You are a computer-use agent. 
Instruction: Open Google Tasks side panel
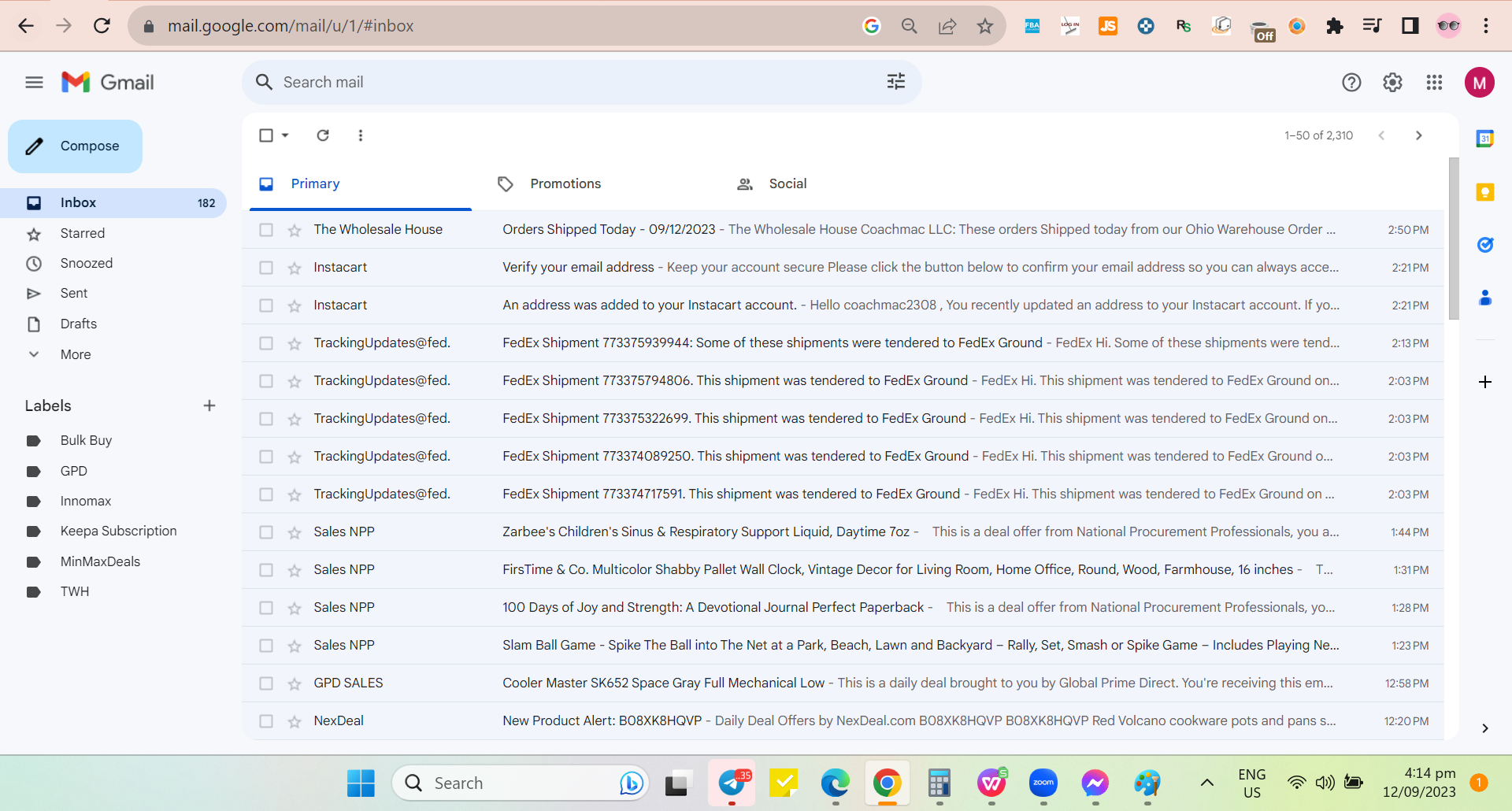tap(1485, 245)
